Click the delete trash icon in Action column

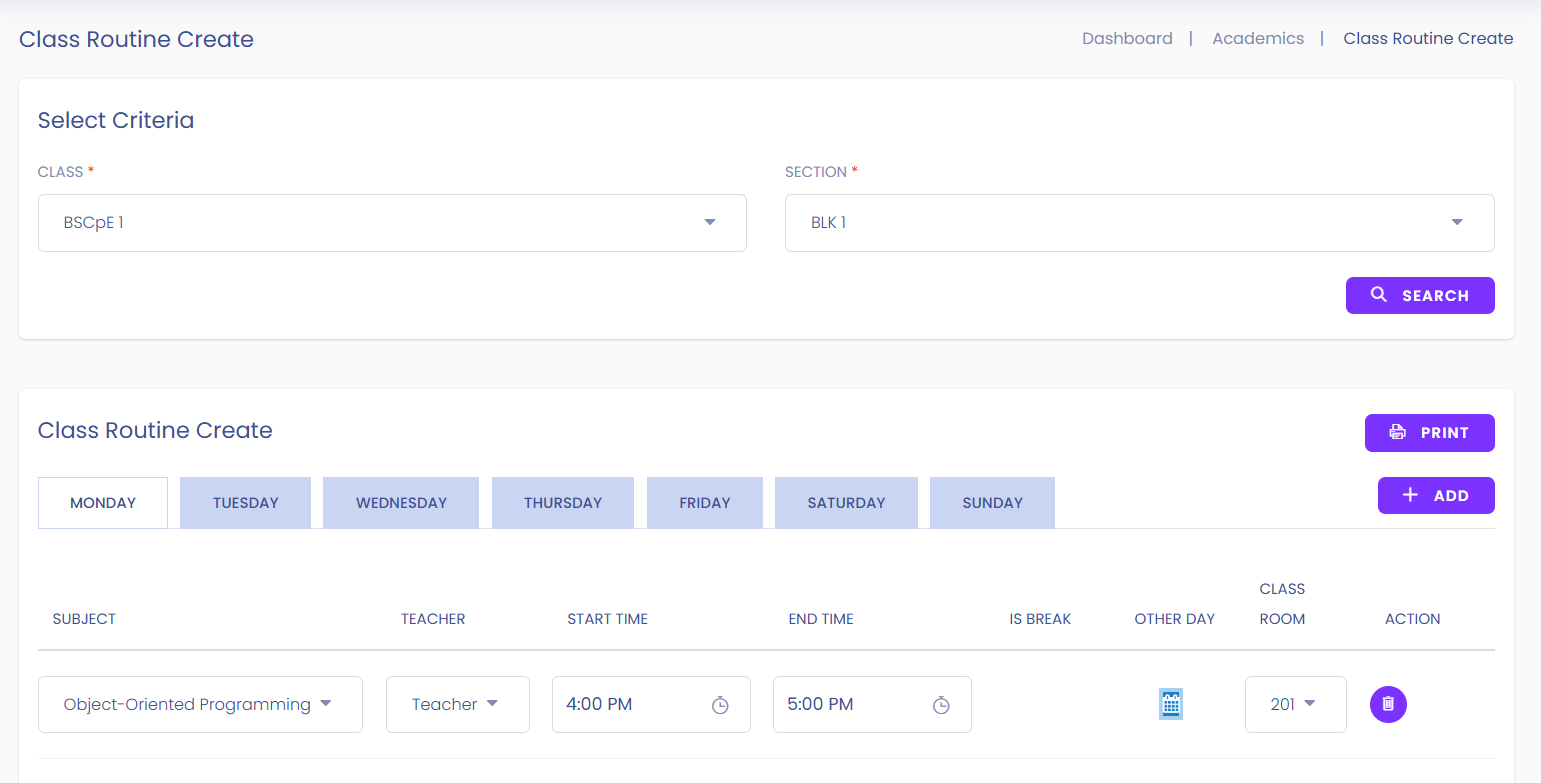point(1388,704)
